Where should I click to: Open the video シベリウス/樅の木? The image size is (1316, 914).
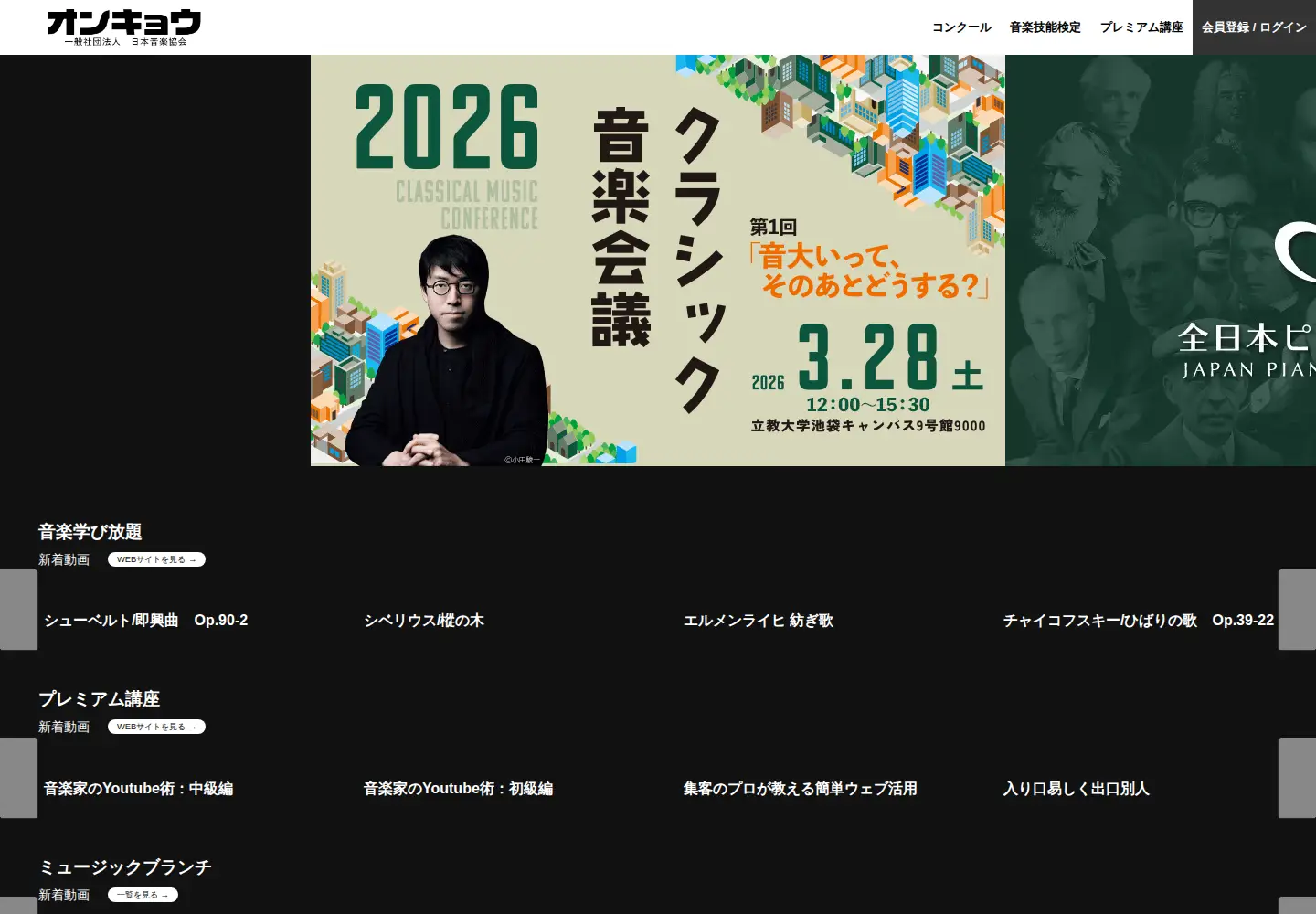(x=424, y=621)
